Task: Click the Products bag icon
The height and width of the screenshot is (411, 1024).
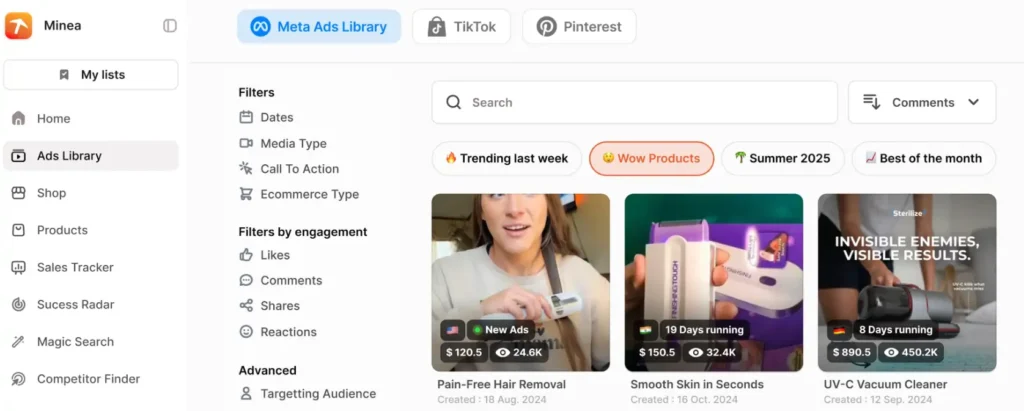Action: click(18, 230)
